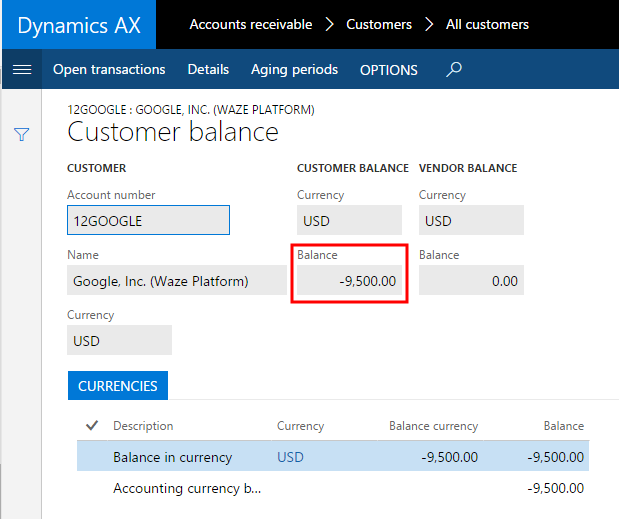Click the chevron after Accounts receivable
The height and width of the screenshot is (519, 619).
tap(329, 24)
